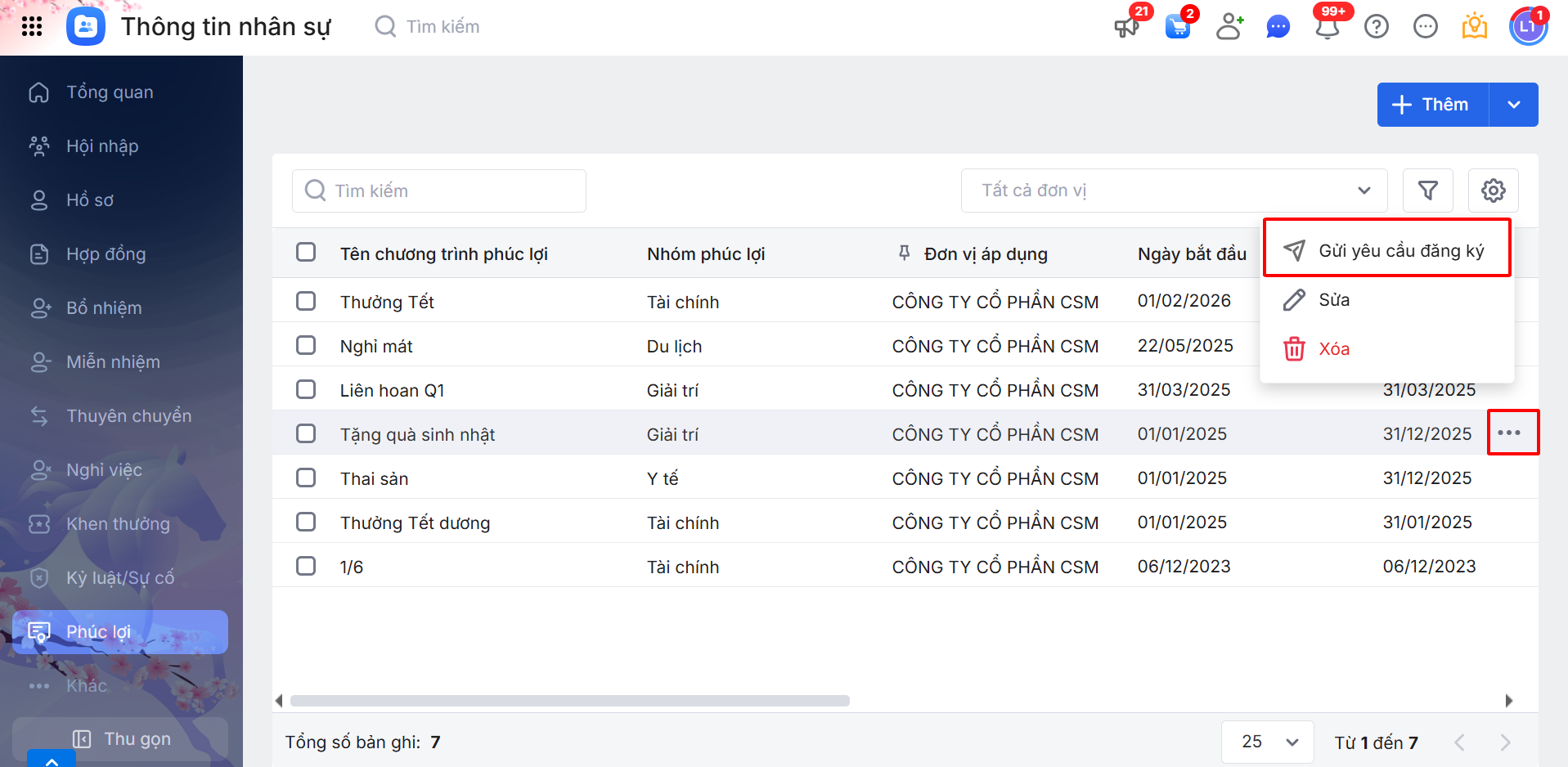This screenshot has width=1568, height=767.
Task: Click the add user icon in header
Action: pos(1229,27)
